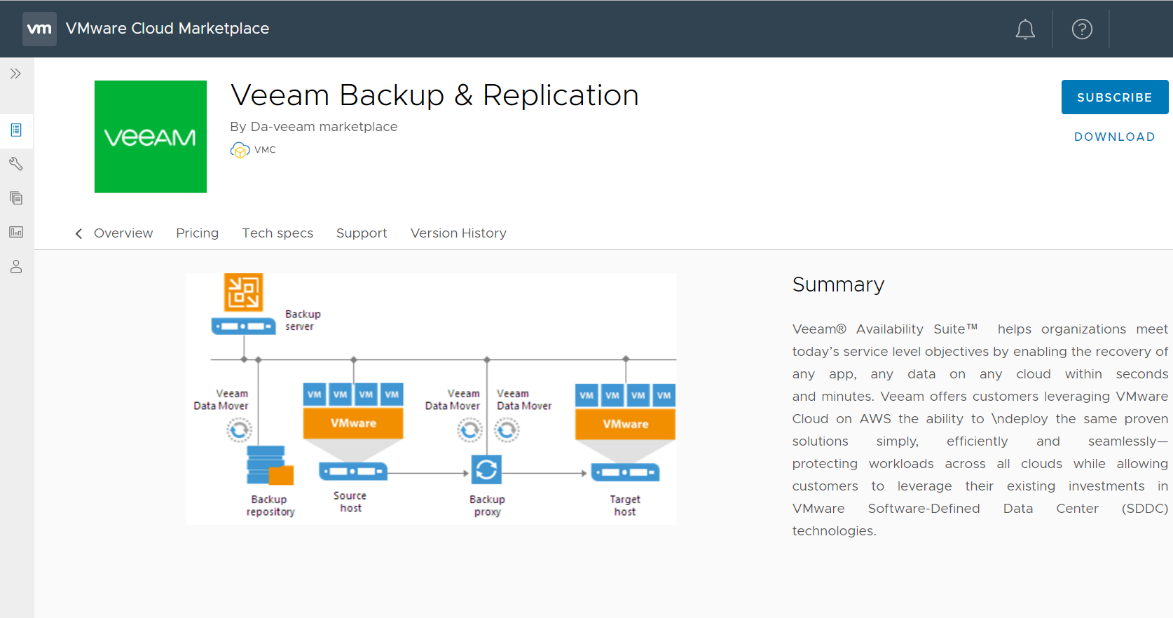Switch to the Pricing tab
1173x618 pixels.
click(197, 233)
